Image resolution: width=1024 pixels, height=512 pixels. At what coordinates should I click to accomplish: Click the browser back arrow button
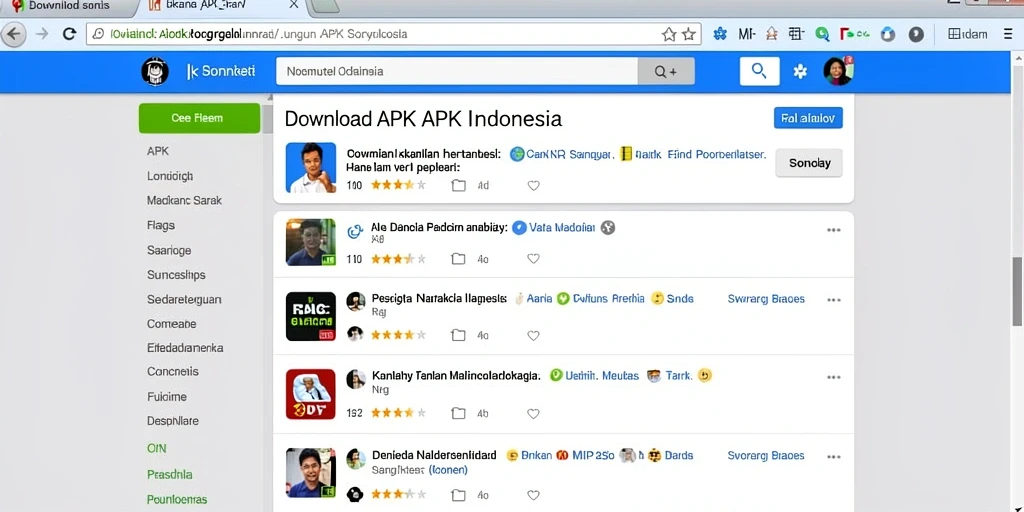14,34
